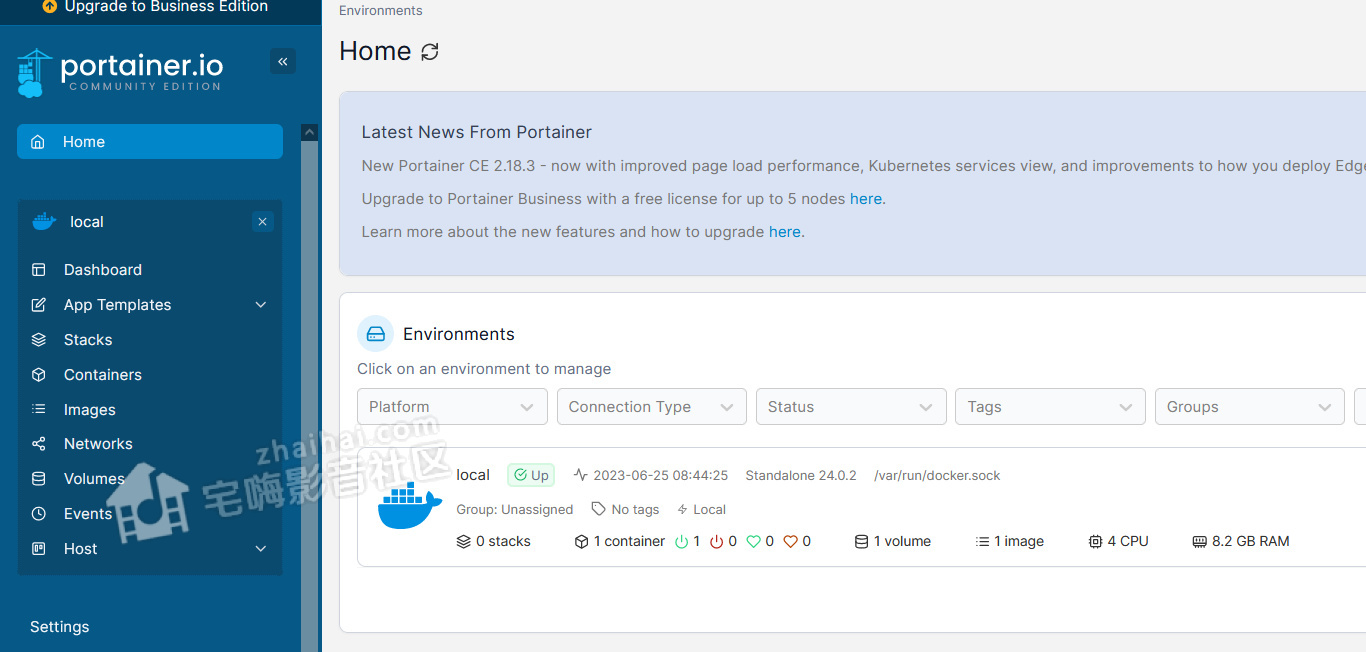
Task: Click the /var/run/docker.sock path text
Action: [x=937, y=476]
